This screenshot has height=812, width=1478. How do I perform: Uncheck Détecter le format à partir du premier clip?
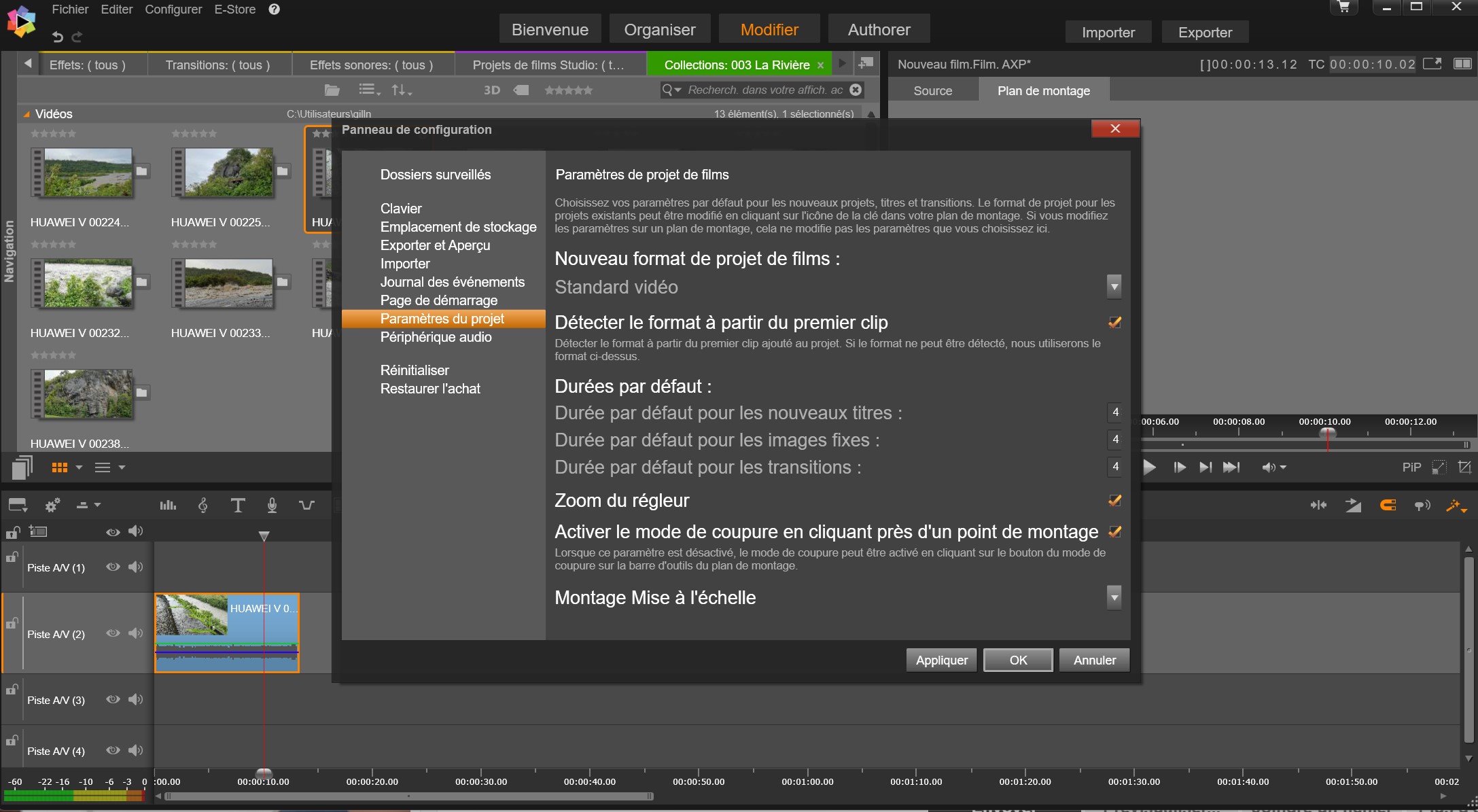1114,322
